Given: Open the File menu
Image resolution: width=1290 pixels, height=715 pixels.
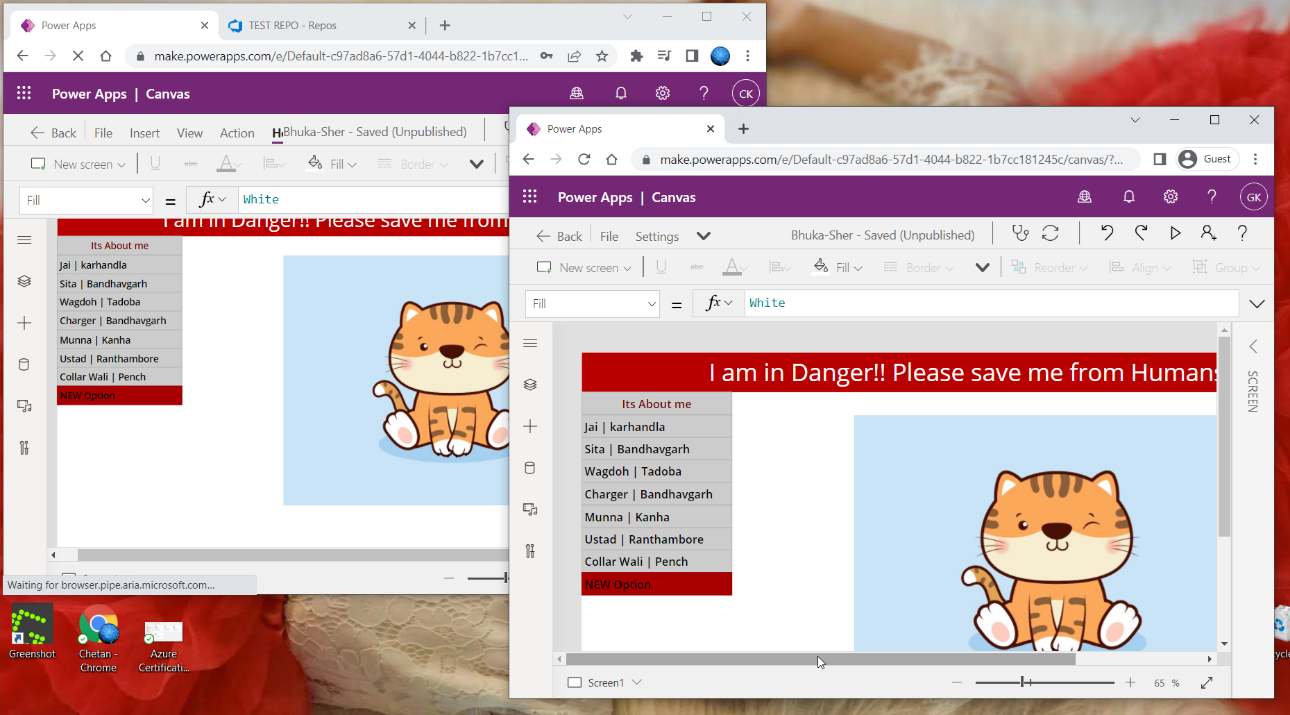Looking at the screenshot, I should click(x=609, y=236).
